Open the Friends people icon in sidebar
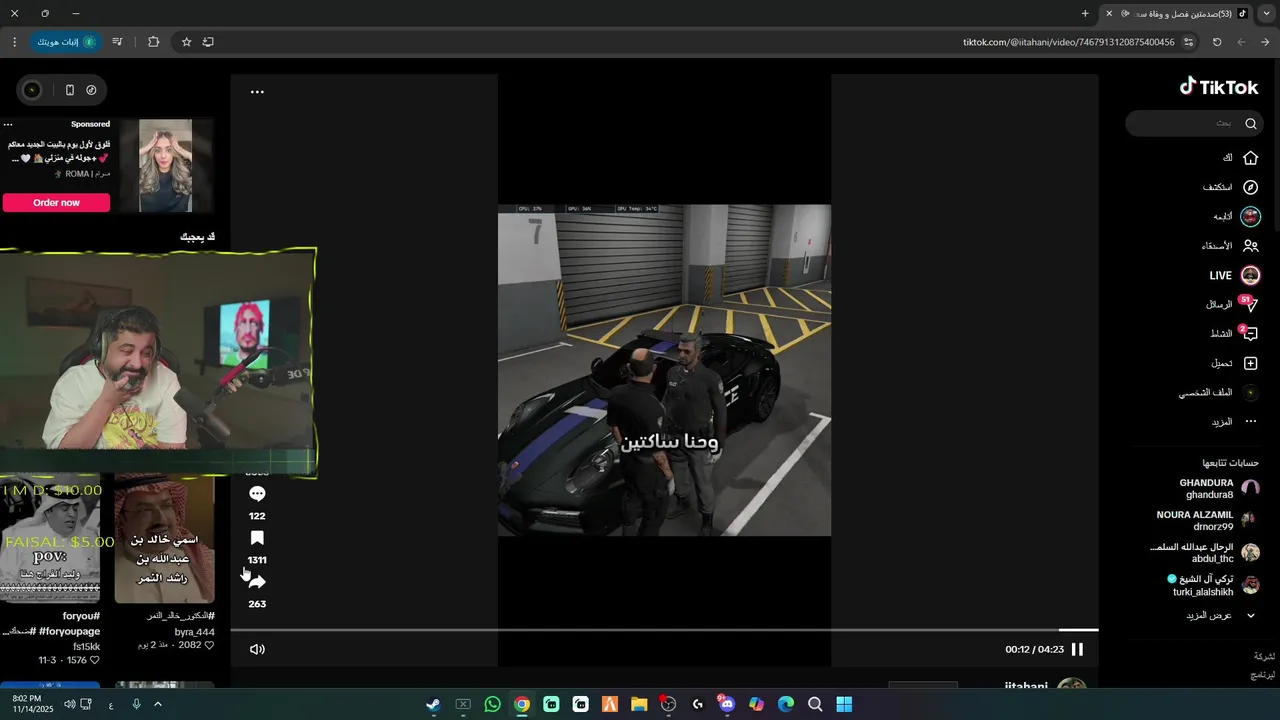Viewport: 1280px width, 720px height. click(x=1250, y=246)
